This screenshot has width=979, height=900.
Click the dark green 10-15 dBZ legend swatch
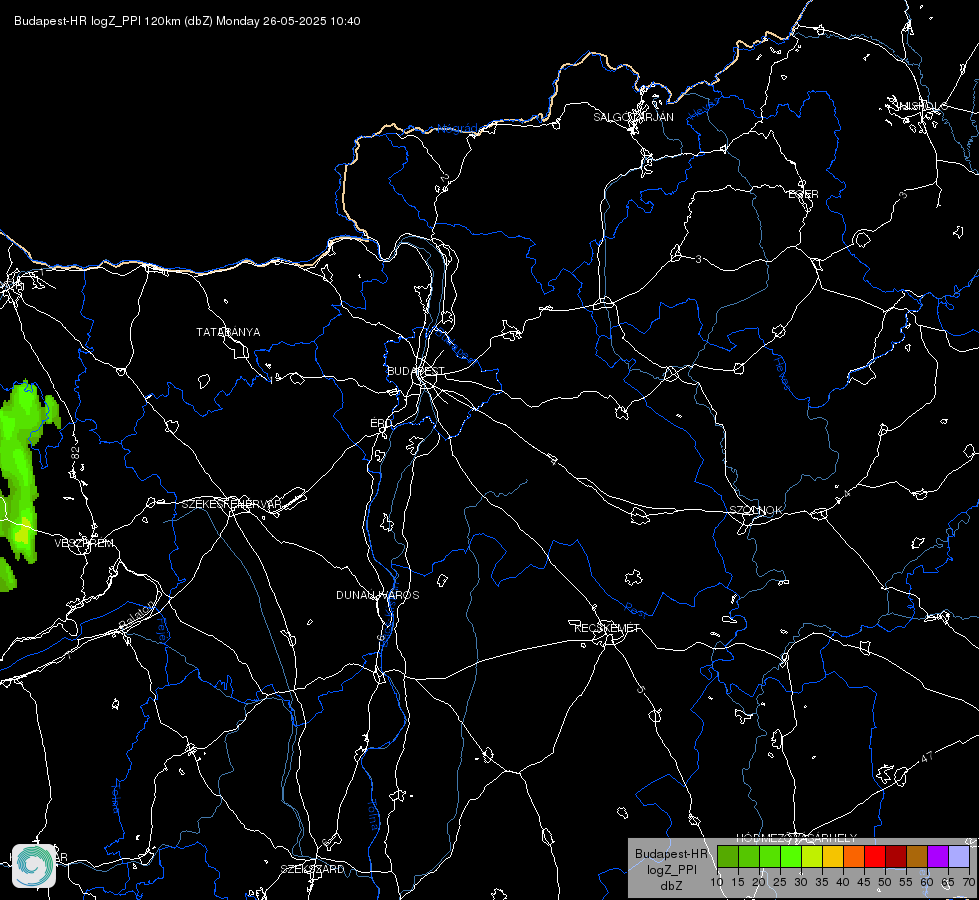(x=728, y=856)
